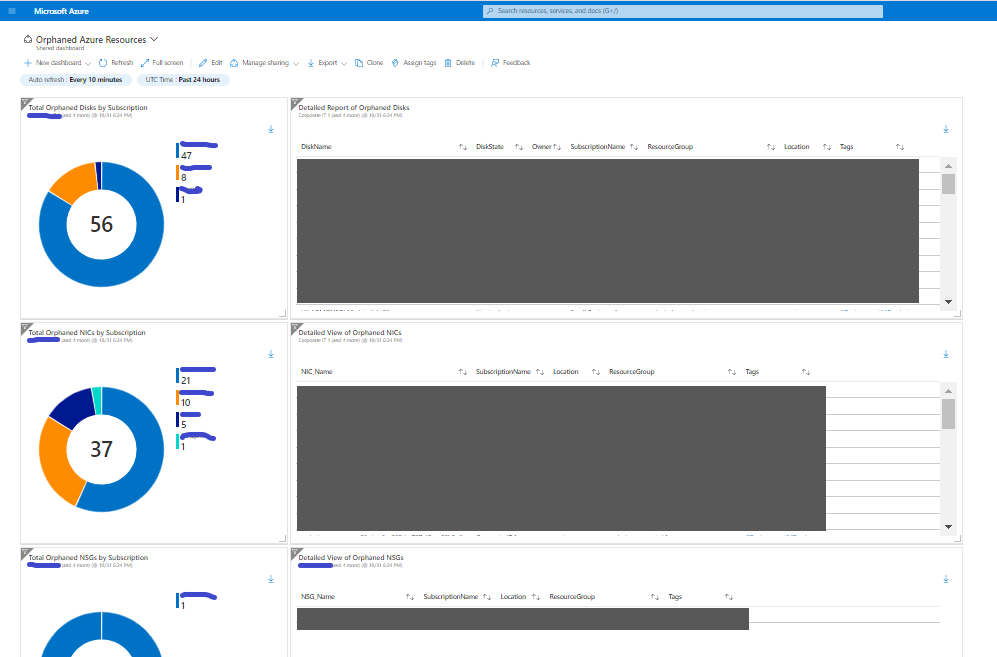Sort the NSGs table by Location
Image resolution: width=997 pixels, height=657 pixels.
click(x=535, y=597)
